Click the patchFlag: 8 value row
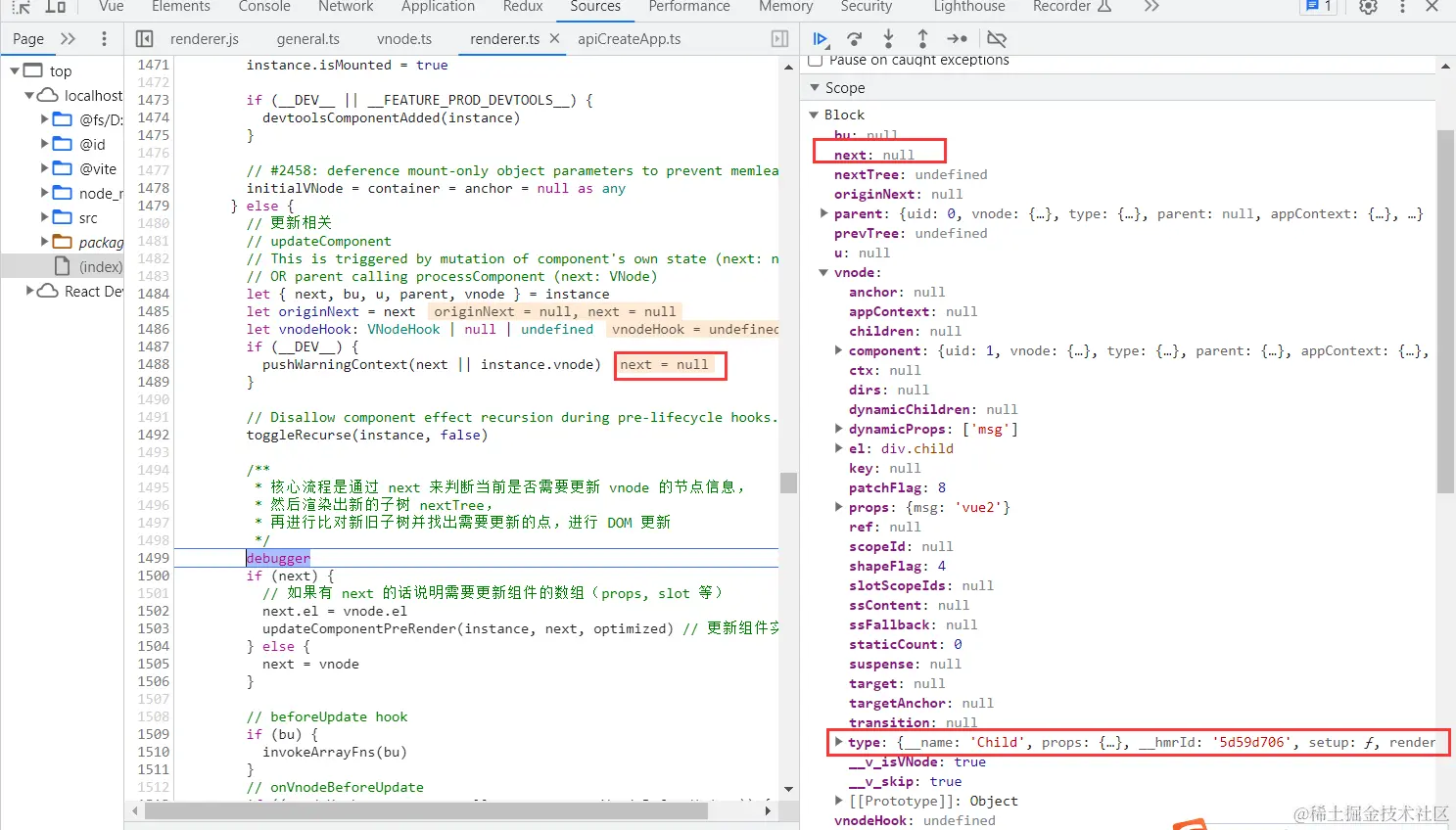 click(x=897, y=487)
